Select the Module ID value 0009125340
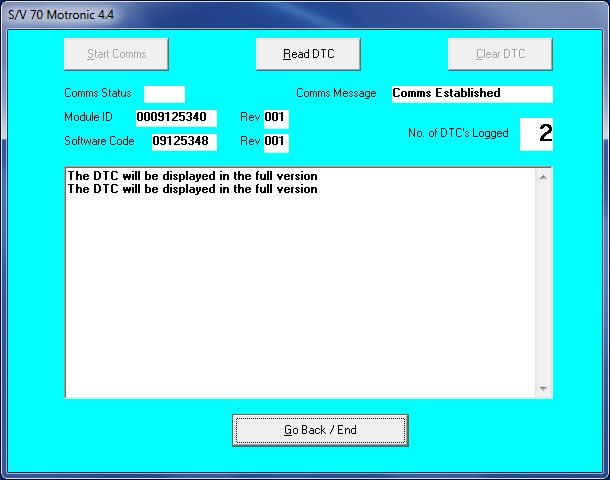The height and width of the screenshot is (480, 610). tap(176, 118)
